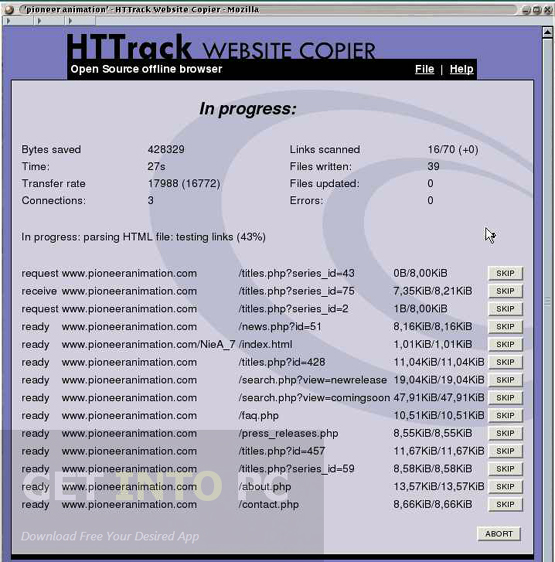Open the Help menu link
Image resolution: width=555 pixels, height=562 pixels.
tap(461, 69)
